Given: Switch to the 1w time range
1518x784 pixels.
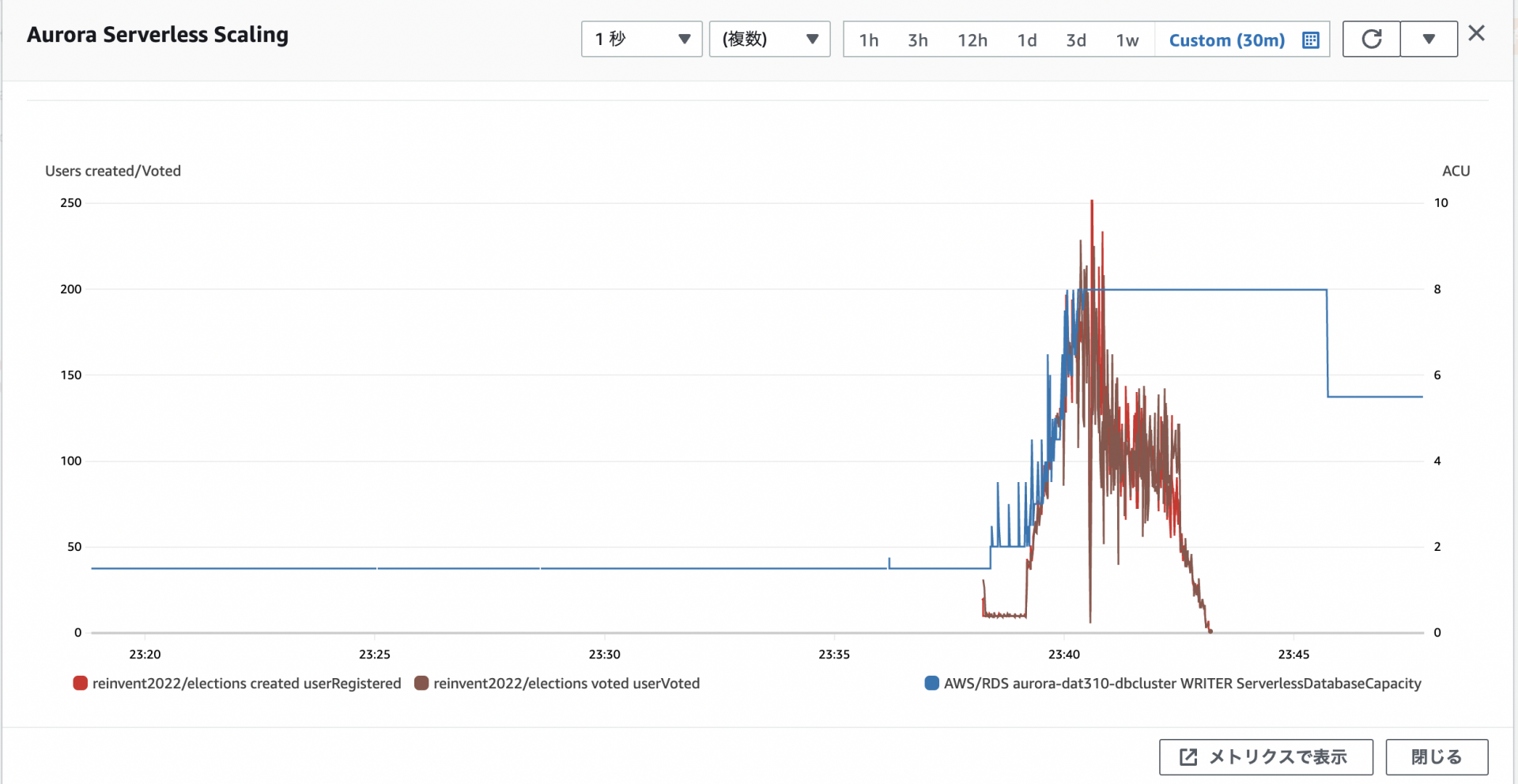Looking at the screenshot, I should [x=1127, y=40].
